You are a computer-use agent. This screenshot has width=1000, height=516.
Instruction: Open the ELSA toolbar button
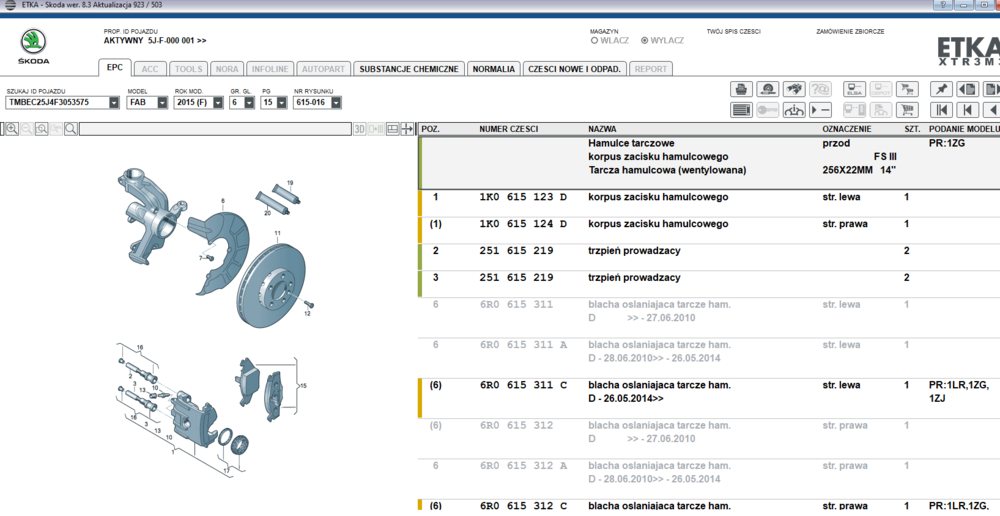pos(855,89)
